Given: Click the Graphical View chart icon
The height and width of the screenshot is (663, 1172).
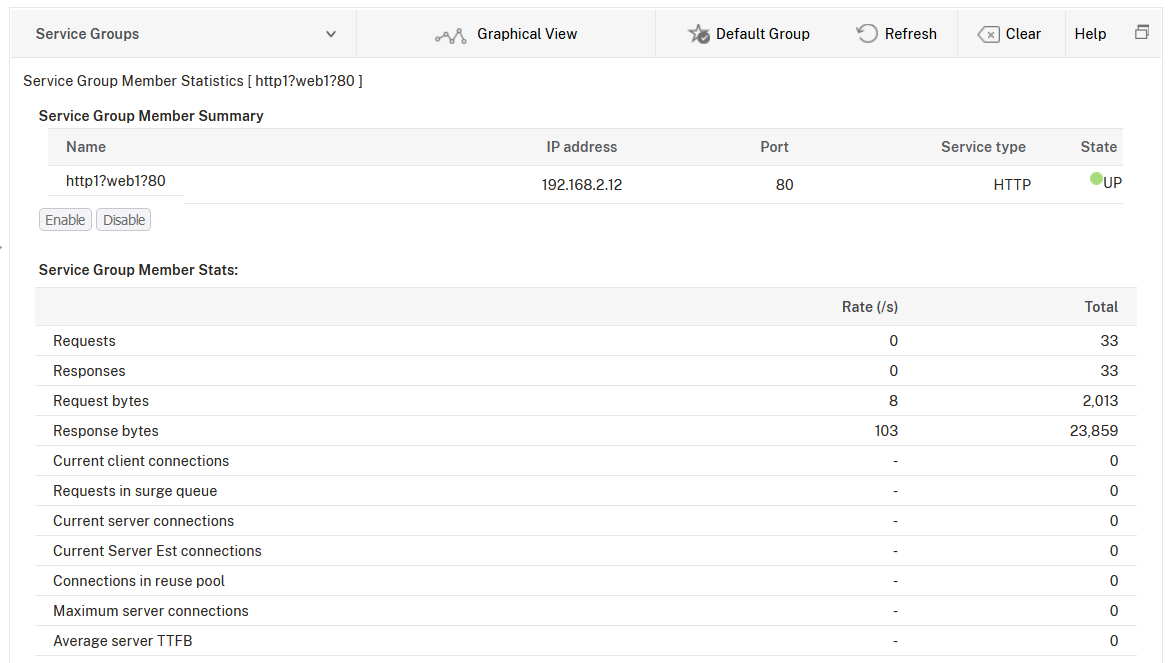Looking at the screenshot, I should [x=451, y=35].
